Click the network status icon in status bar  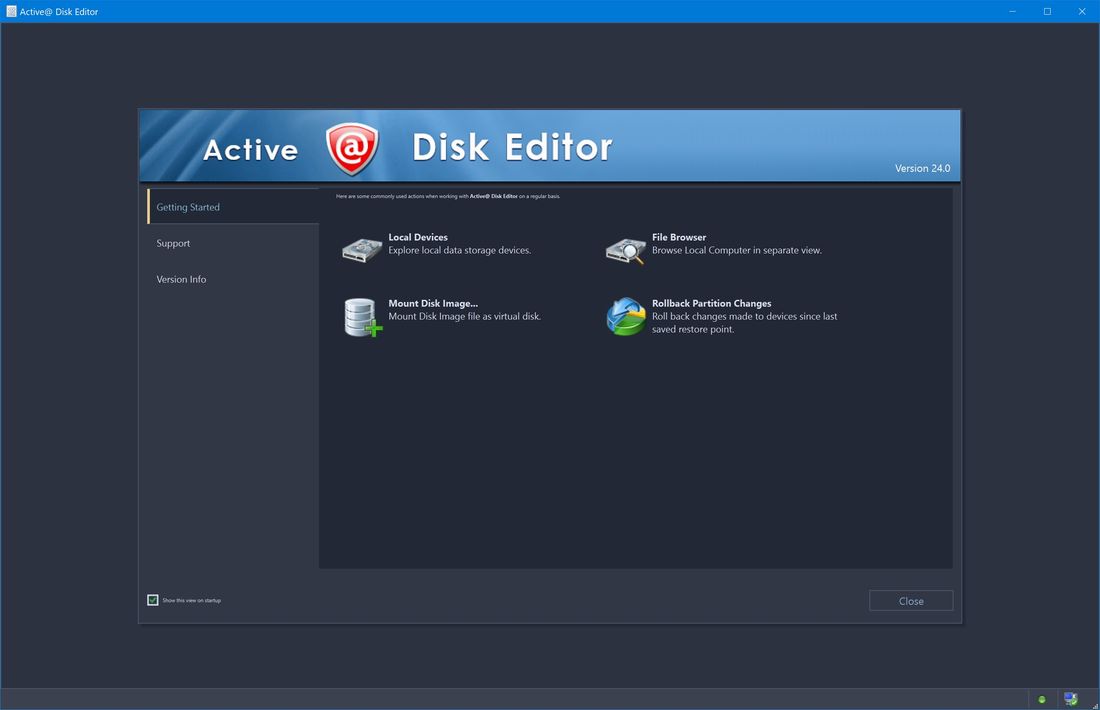[1069, 698]
